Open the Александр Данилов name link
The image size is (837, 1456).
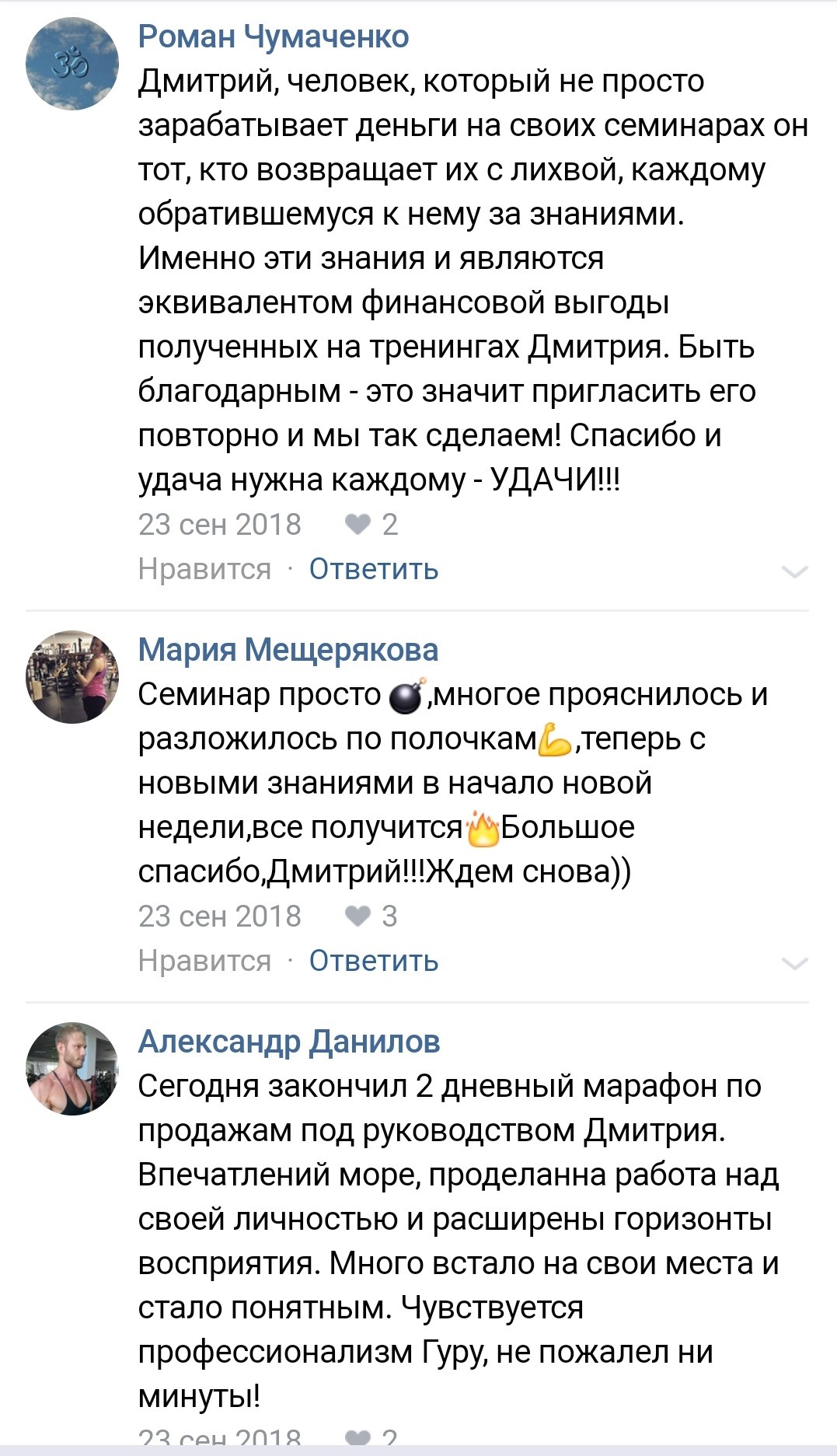tap(289, 1042)
